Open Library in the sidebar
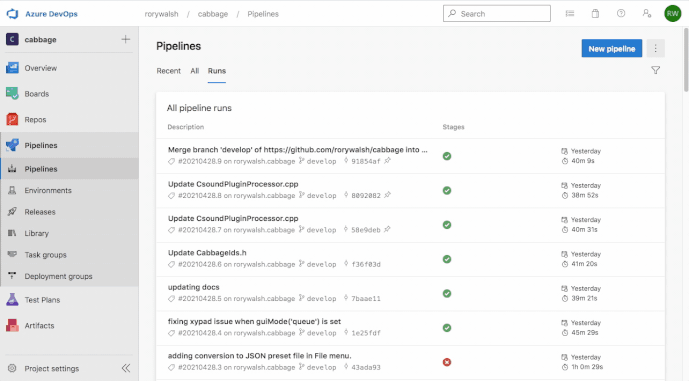Viewport: 689px width, 381px height. [x=69, y=233]
